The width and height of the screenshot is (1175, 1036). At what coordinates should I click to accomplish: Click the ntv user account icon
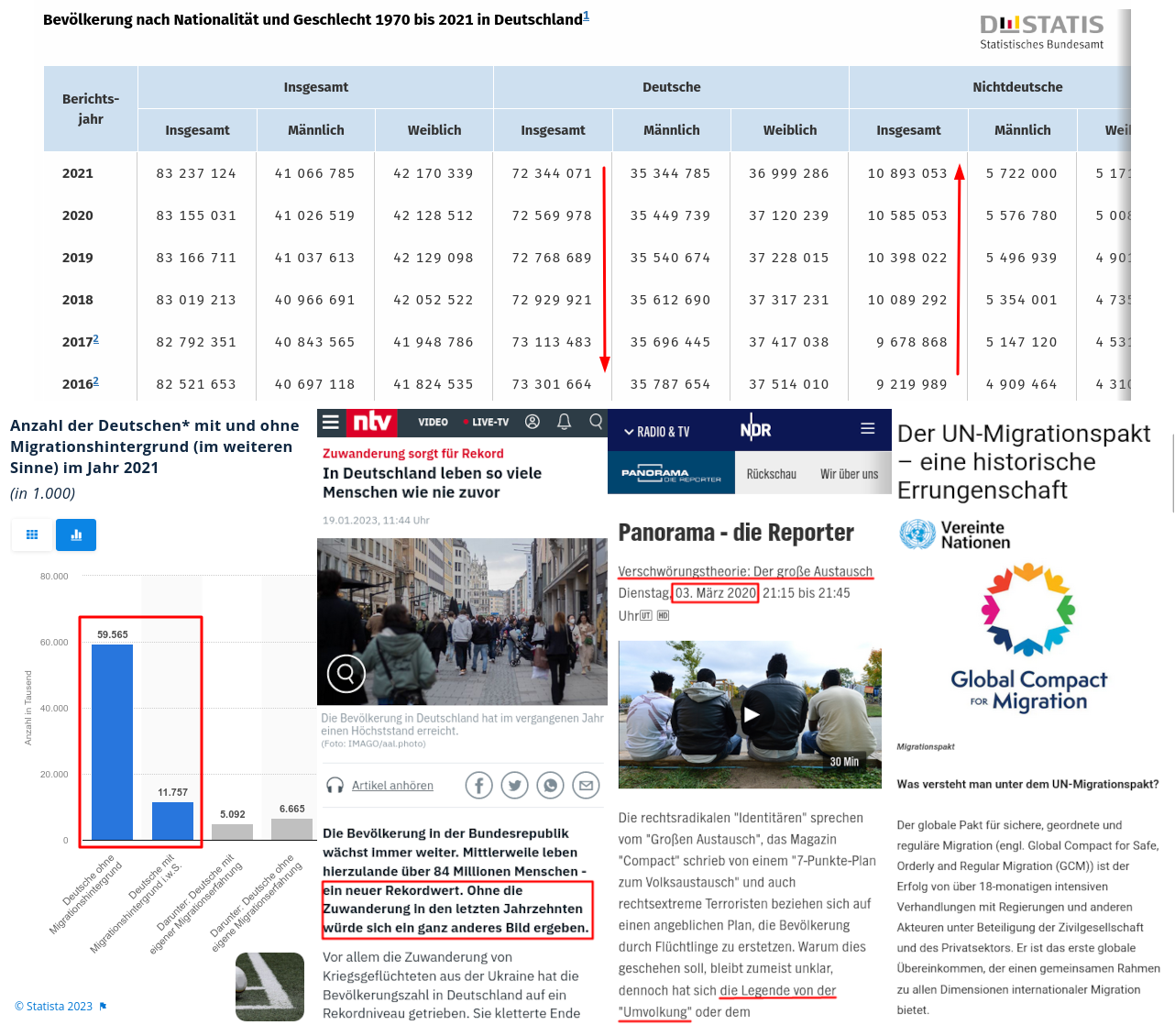[533, 422]
